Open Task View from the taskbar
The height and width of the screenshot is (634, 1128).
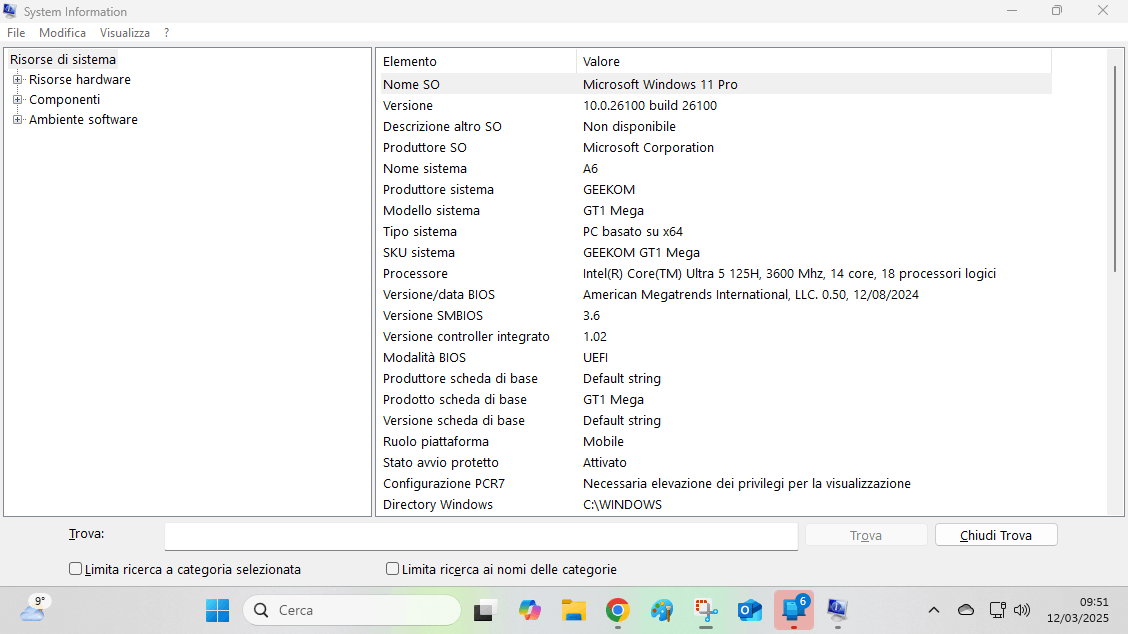coord(485,610)
